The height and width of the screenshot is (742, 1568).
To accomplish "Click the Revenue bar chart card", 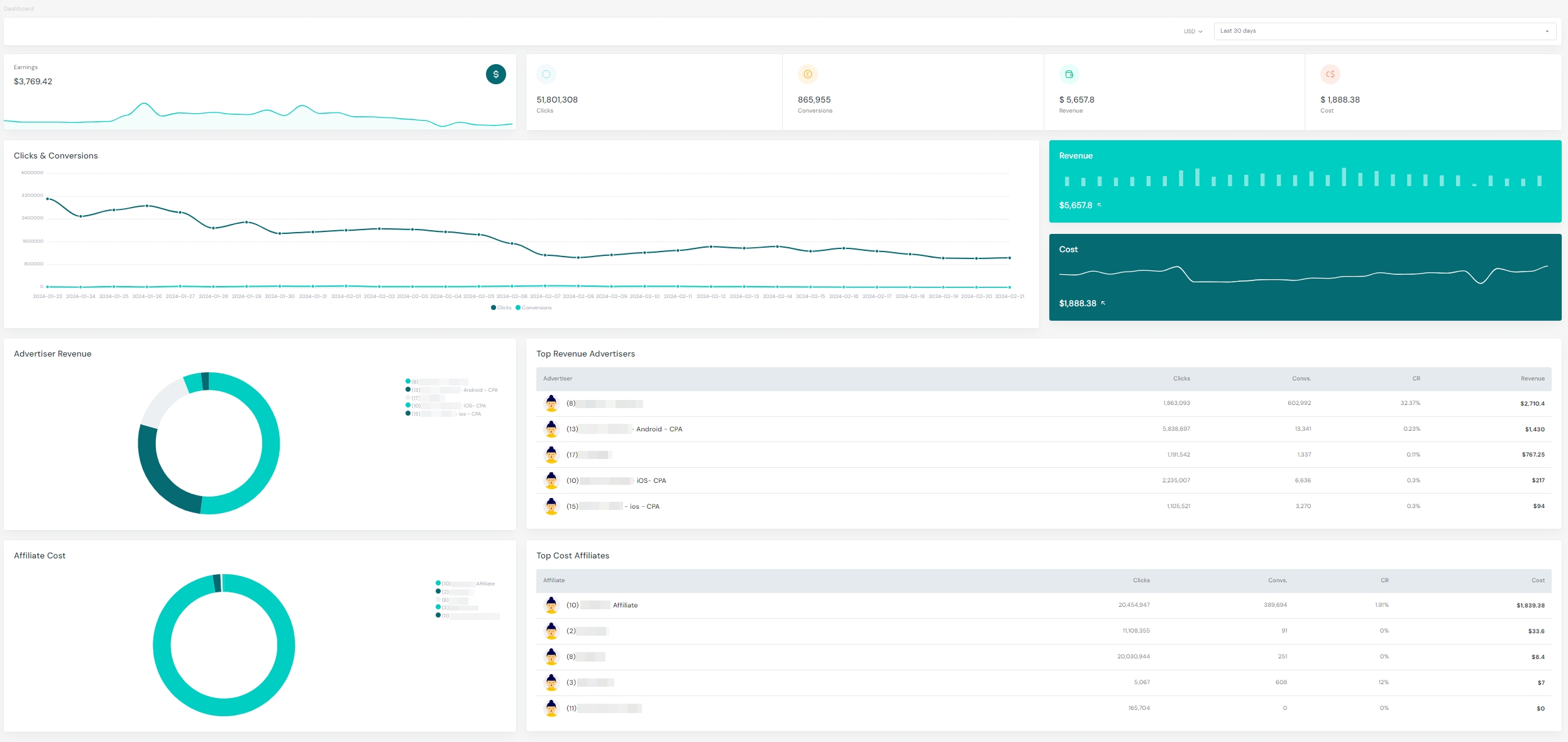I will (x=1305, y=181).
